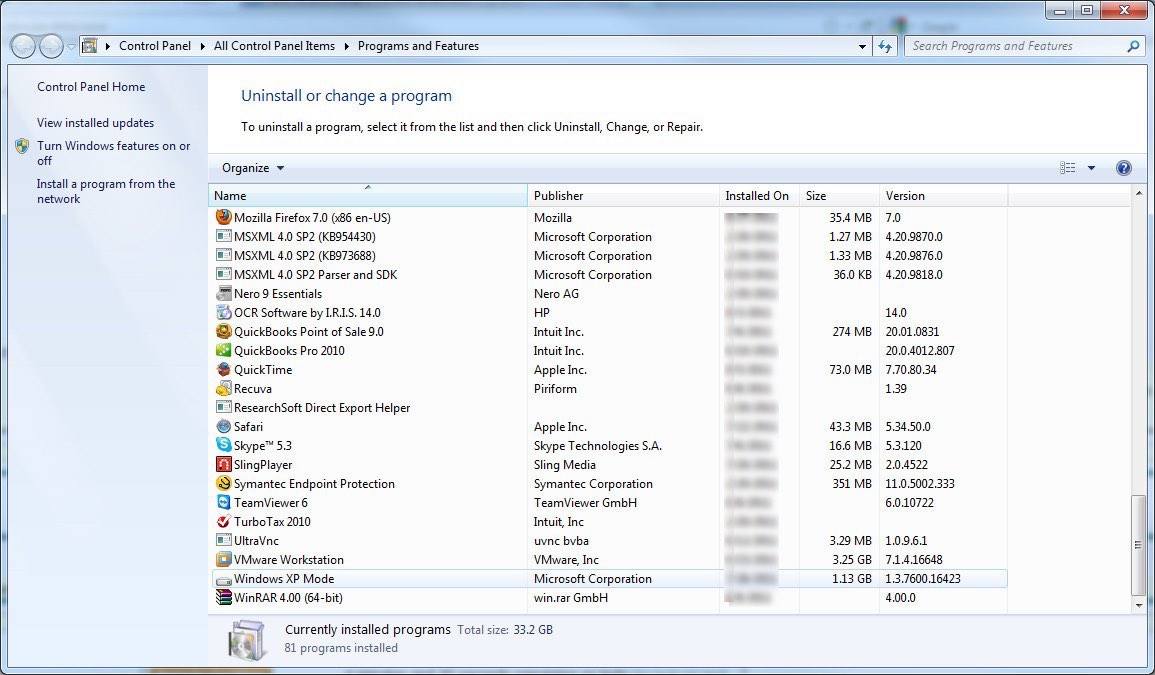This screenshot has height=675, width=1155.
Task: Click the Forward navigation button
Action: tap(51, 46)
